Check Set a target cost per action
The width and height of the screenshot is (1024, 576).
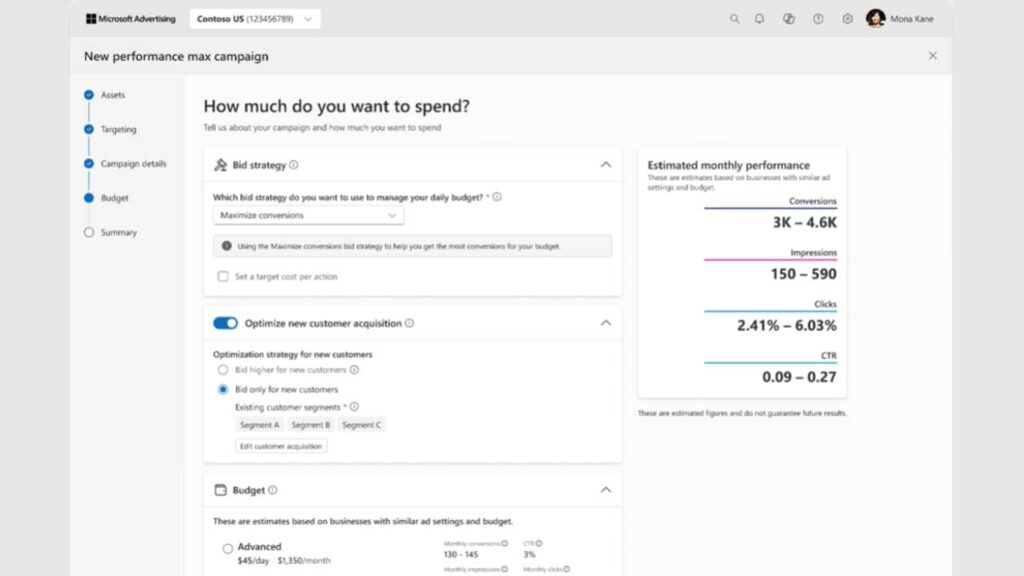[223, 275]
